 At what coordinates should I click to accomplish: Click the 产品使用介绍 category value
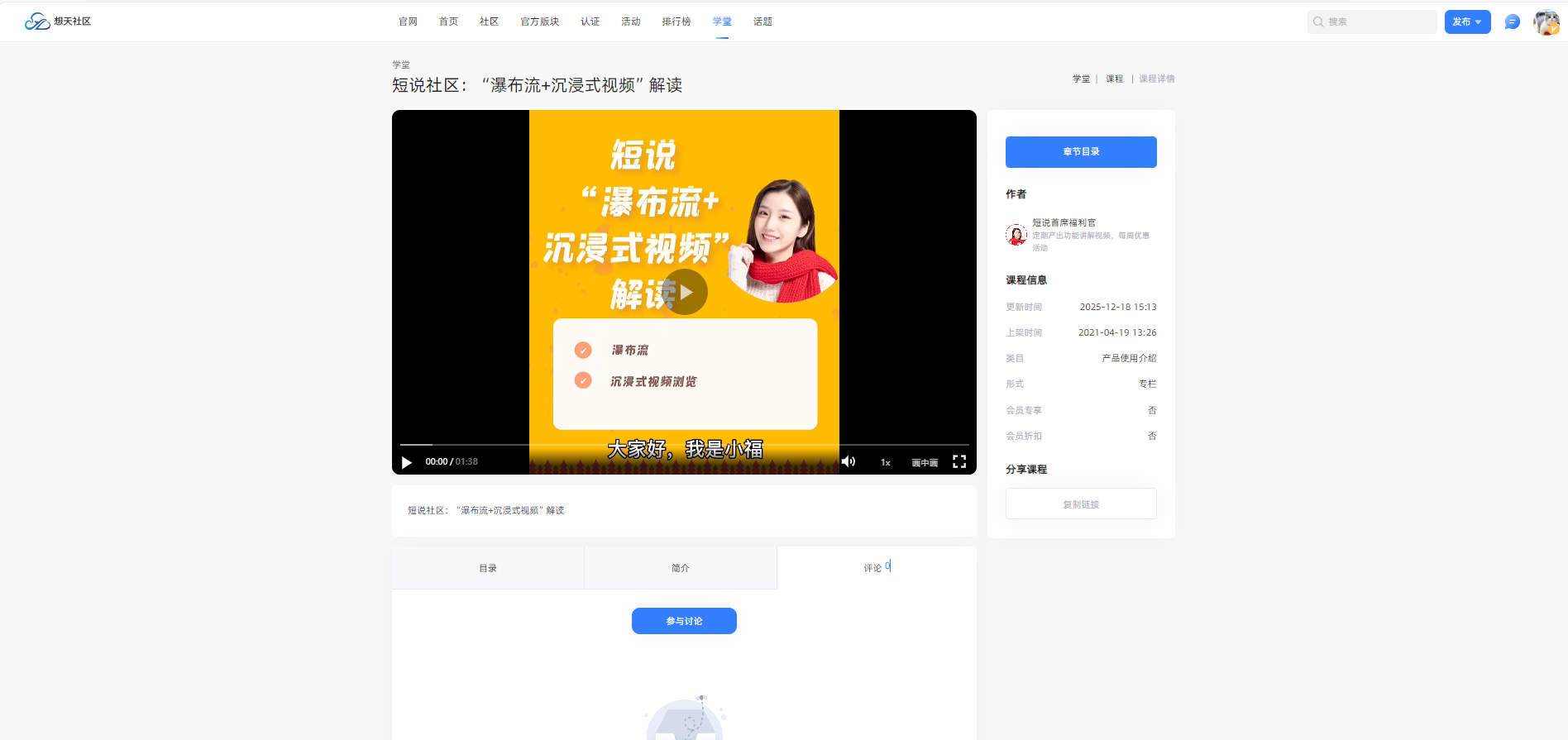click(x=1129, y=358)
